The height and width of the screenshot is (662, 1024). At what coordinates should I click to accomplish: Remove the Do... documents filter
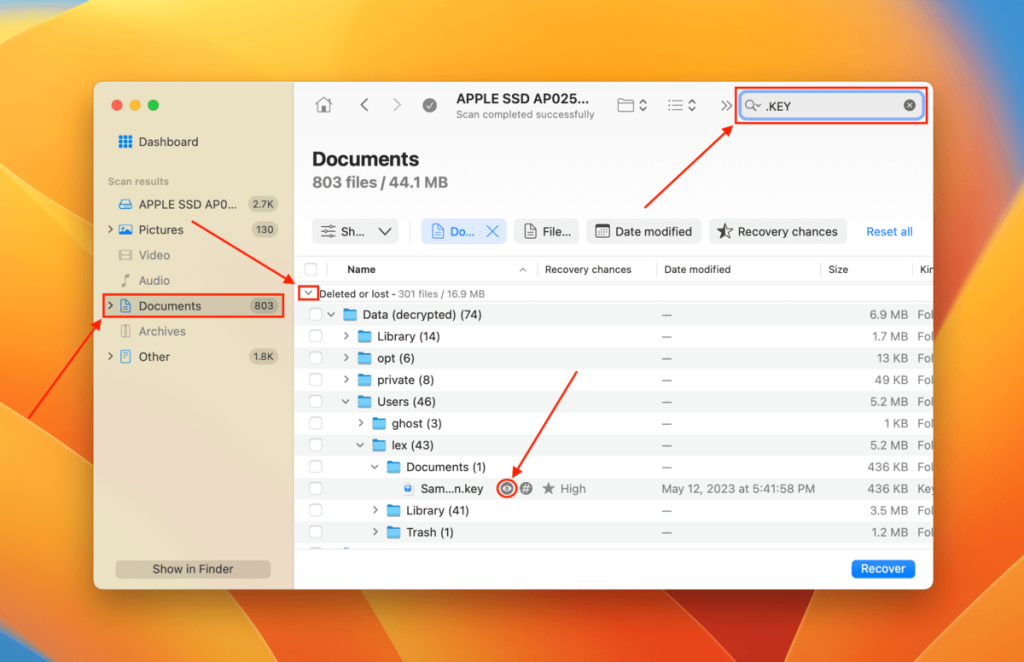tap(492, 232)
